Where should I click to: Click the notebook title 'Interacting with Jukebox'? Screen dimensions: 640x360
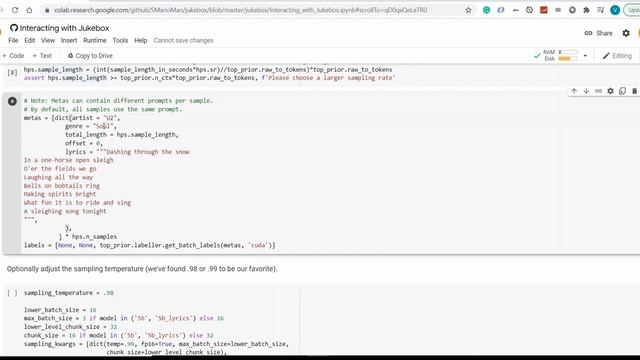tap(64, 28)
